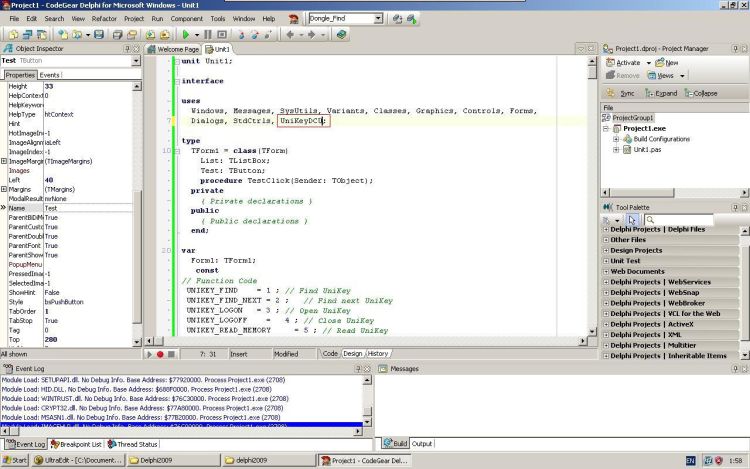
Task: Open the Run button dropdown arrow
Action: click(197, 35)
